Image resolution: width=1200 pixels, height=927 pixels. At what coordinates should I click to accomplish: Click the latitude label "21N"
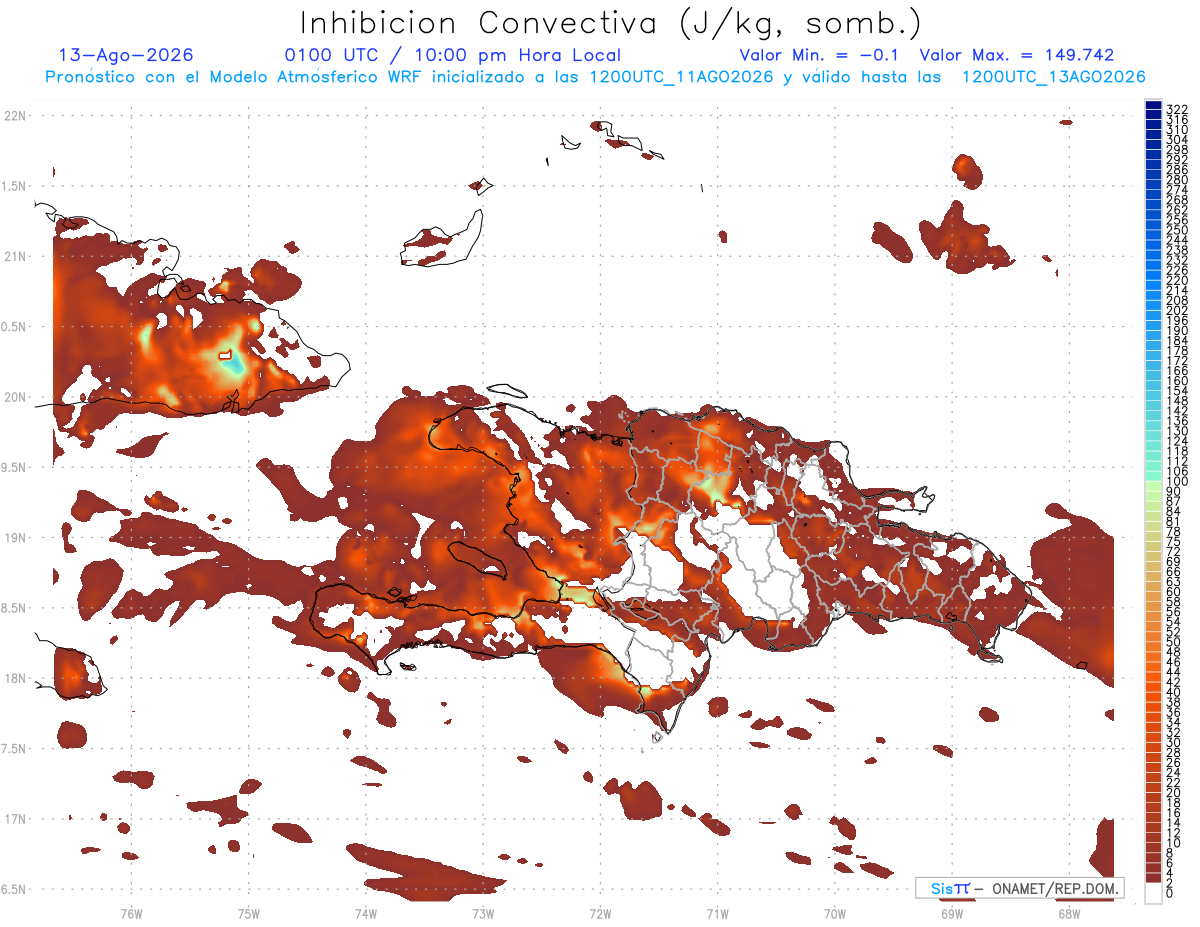[x=14, y=256]
